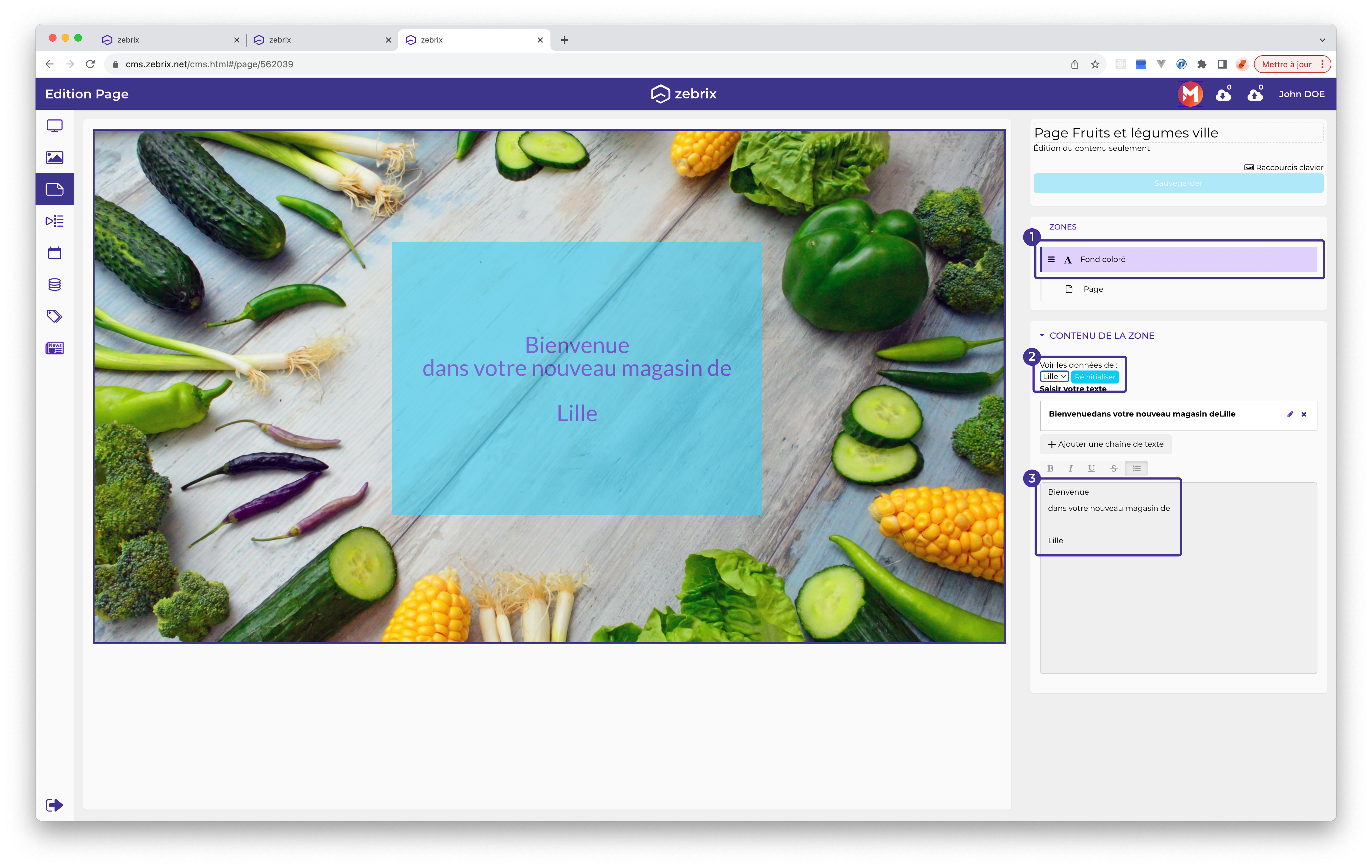Toggle italic formatting in text editor
The height and width of the screenshot is (868, 1372).
point(1071,469)
